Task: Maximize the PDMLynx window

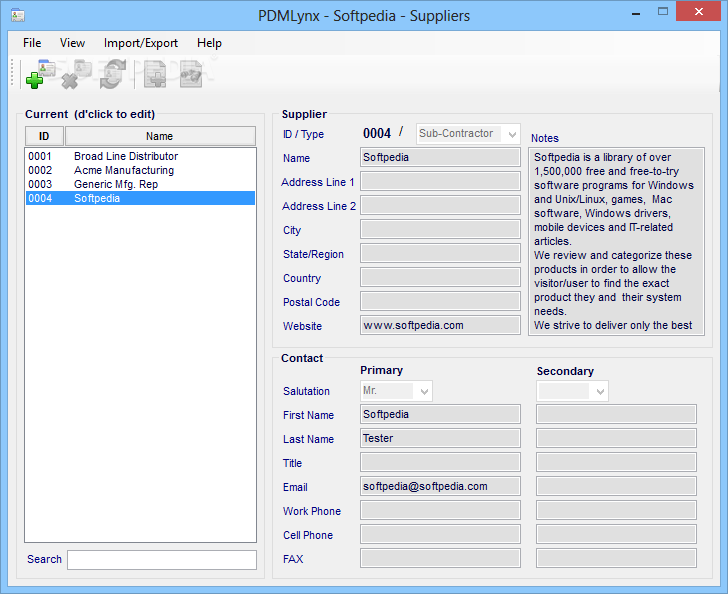Action: (x=663, y=12)
